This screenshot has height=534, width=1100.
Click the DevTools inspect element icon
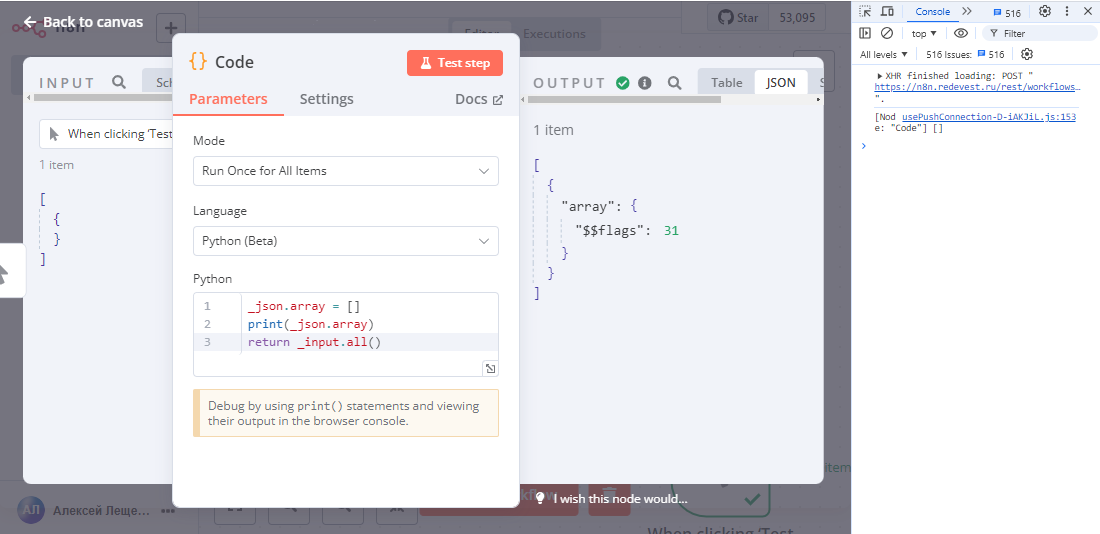tap(865, 12)
